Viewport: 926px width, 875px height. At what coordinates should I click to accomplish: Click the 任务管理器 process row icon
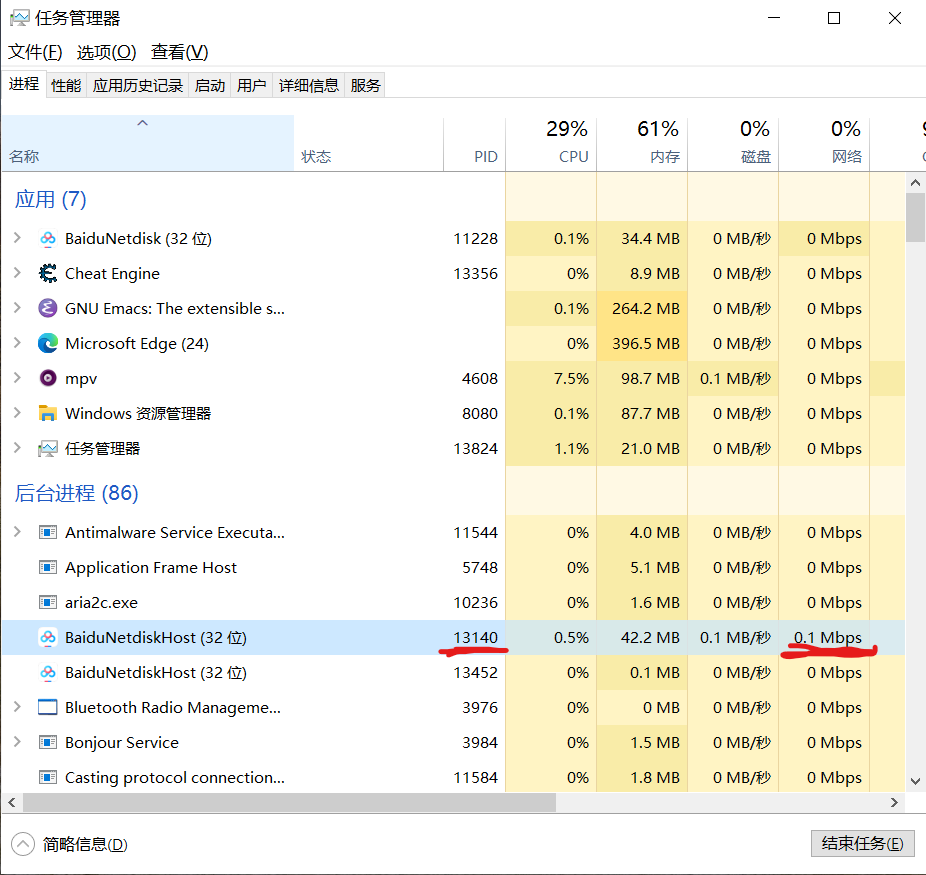[48, 449]
